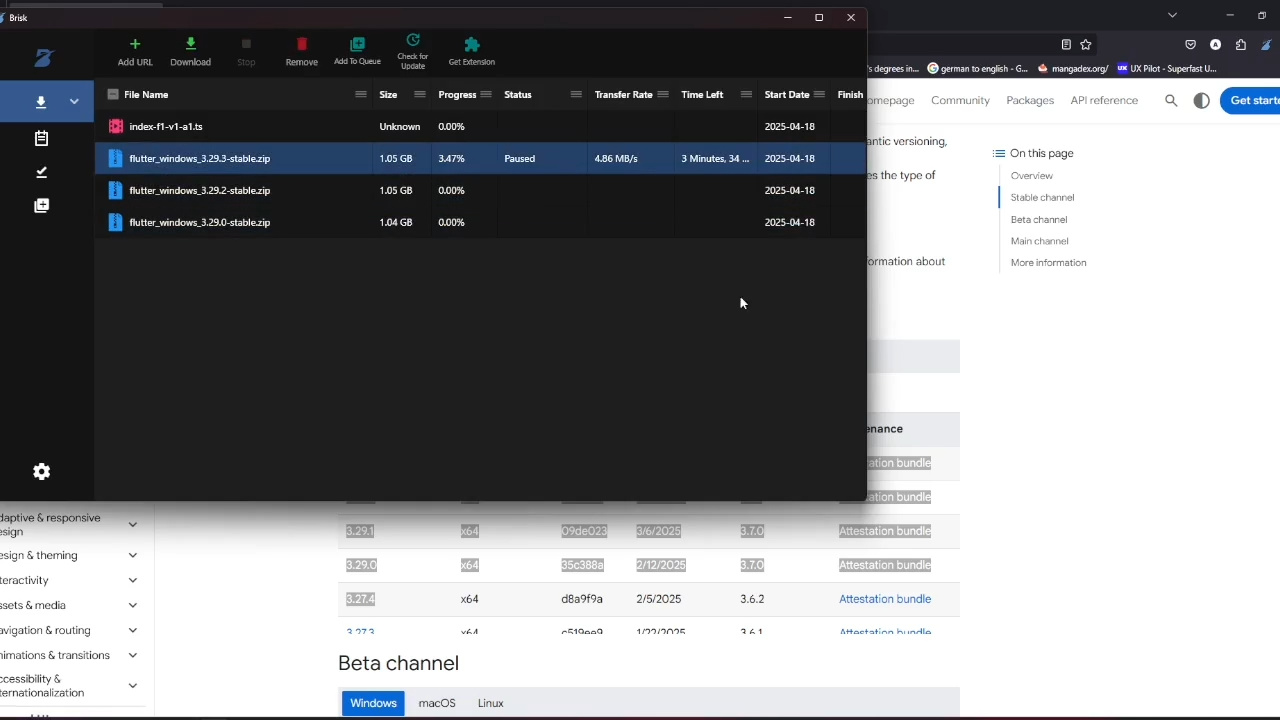Click the red Remove trash icon
This screenshot has height=720, width=1280.
click(x=301, y=44)
